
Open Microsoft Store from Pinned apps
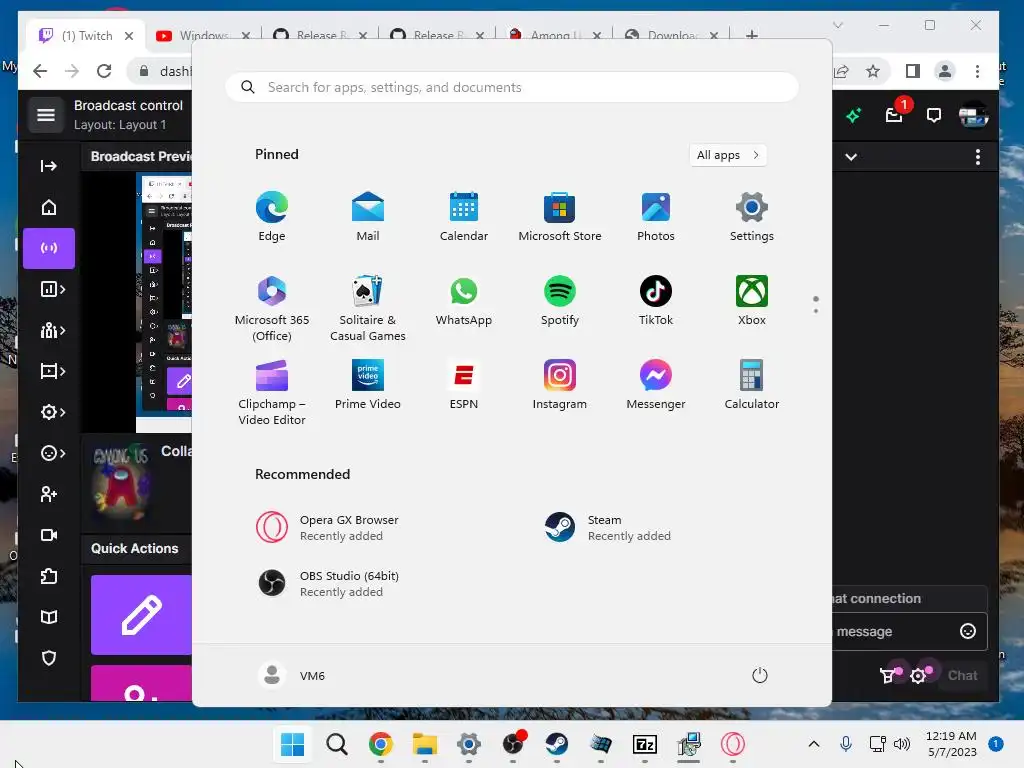(x=560, y=217)
